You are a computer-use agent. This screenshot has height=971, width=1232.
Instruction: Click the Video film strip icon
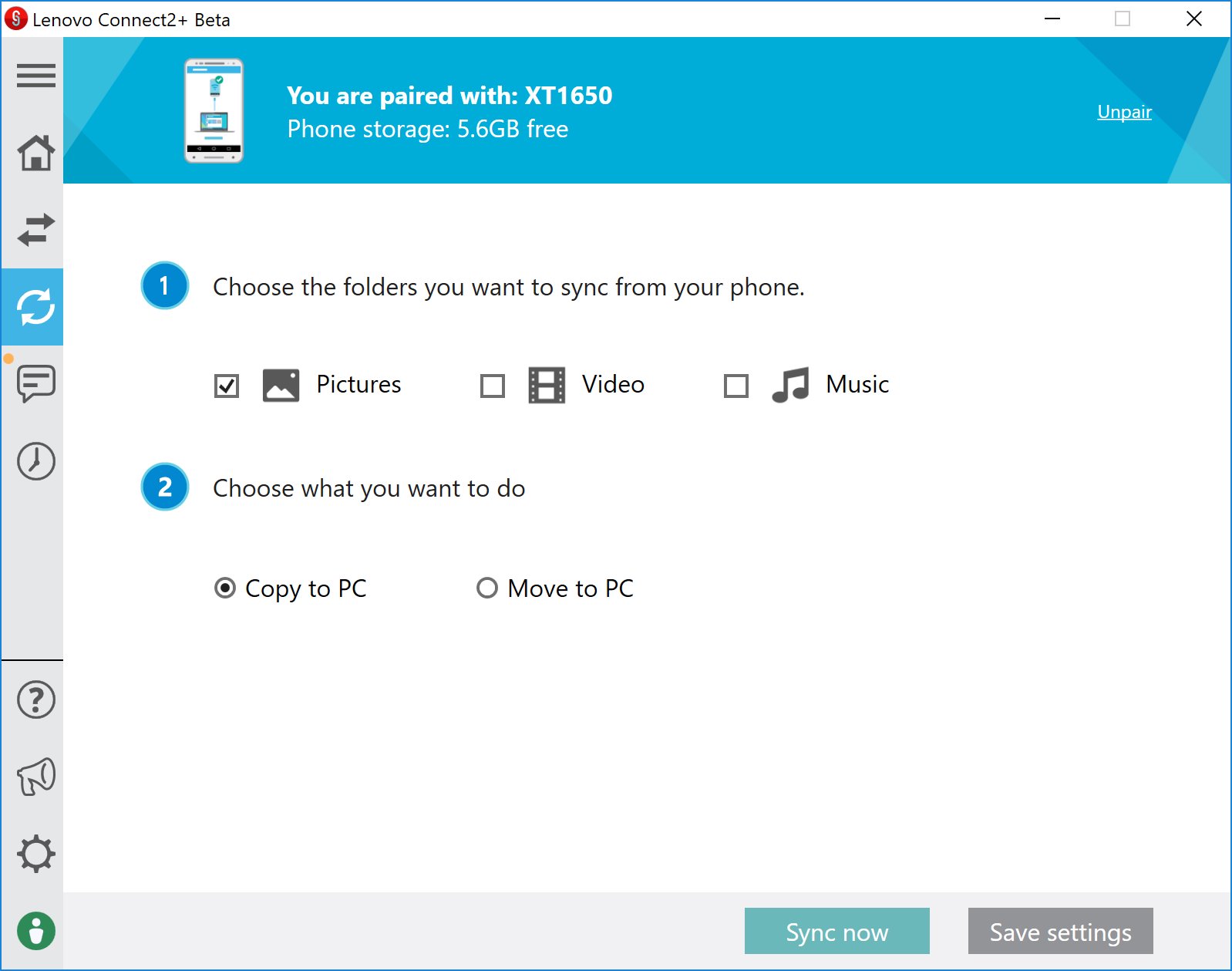[x=547, y=385]
